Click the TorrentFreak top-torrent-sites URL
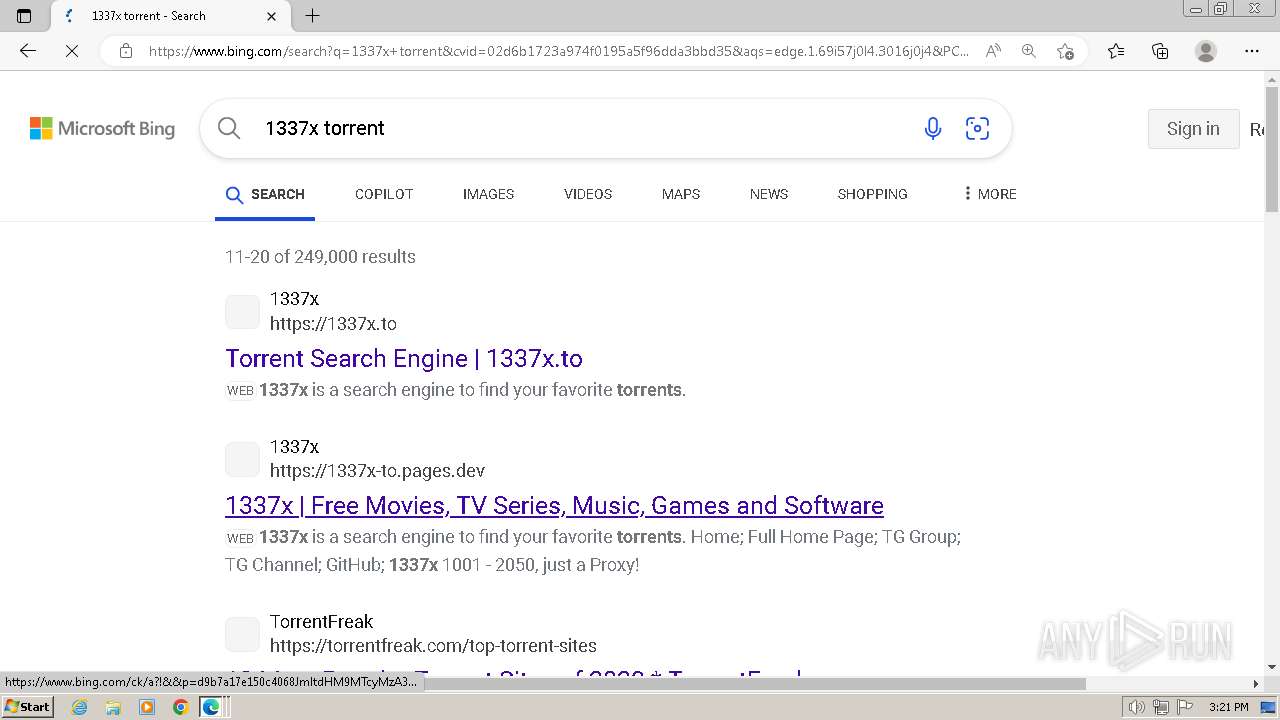Viewport: 1280px width, 720px height. pos(433,646)
